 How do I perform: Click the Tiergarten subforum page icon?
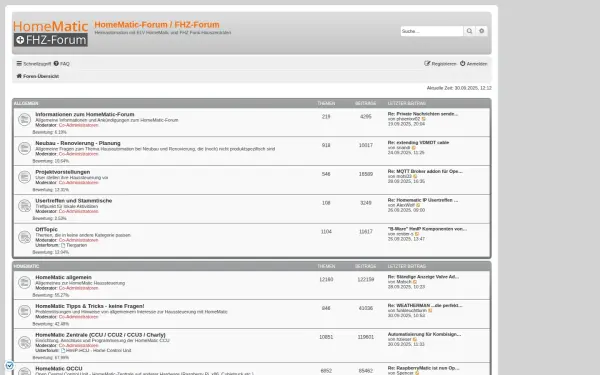click(x=63, y=245)
